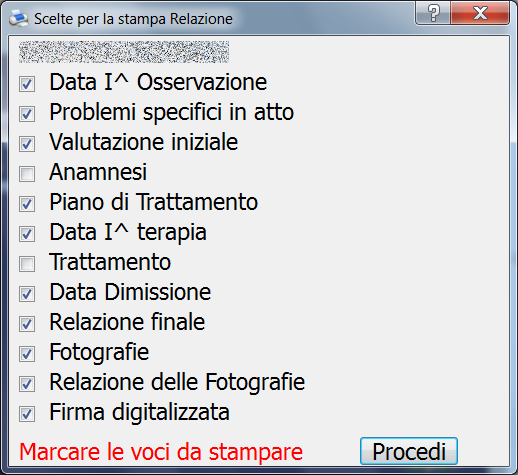
Task: Uncheck Relazione finale checkbox
Action: 27,324
